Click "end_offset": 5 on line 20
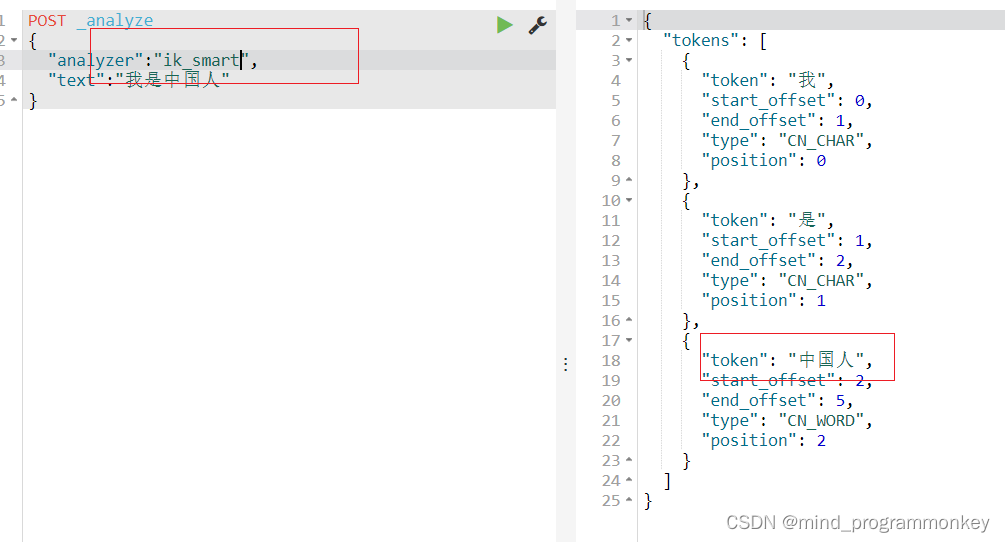This screenshot has height=542, width=1005. click(x=773, y=400)
